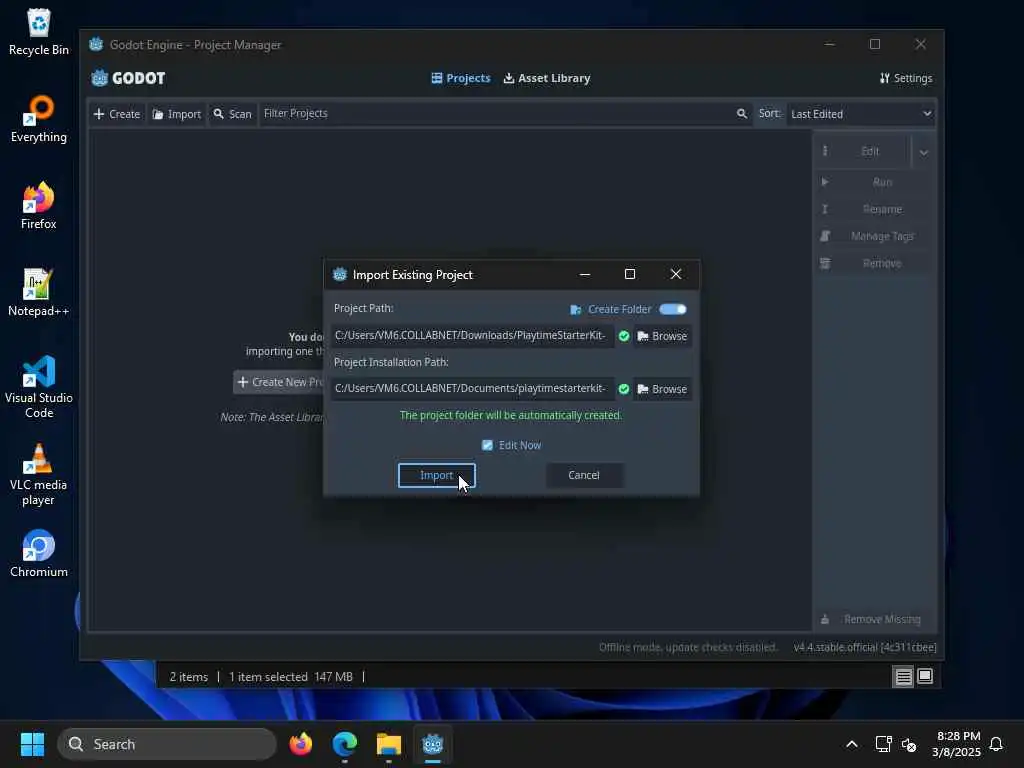This screenshot has width=1024, height=768.
Task: Select the Visual Studio Code desktop icon
Action: point(39,387)
